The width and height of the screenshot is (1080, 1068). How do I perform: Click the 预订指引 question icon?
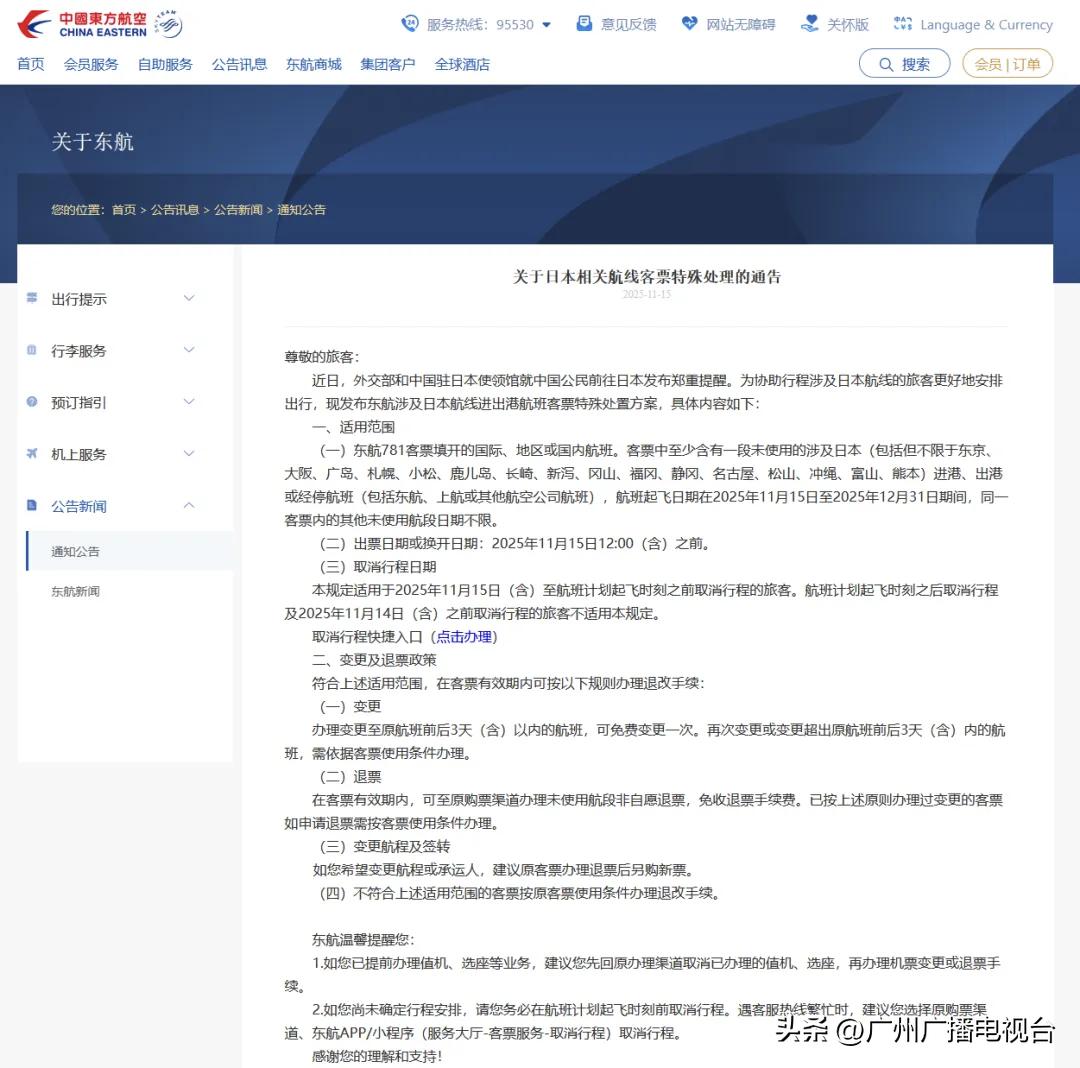[32, 401]
